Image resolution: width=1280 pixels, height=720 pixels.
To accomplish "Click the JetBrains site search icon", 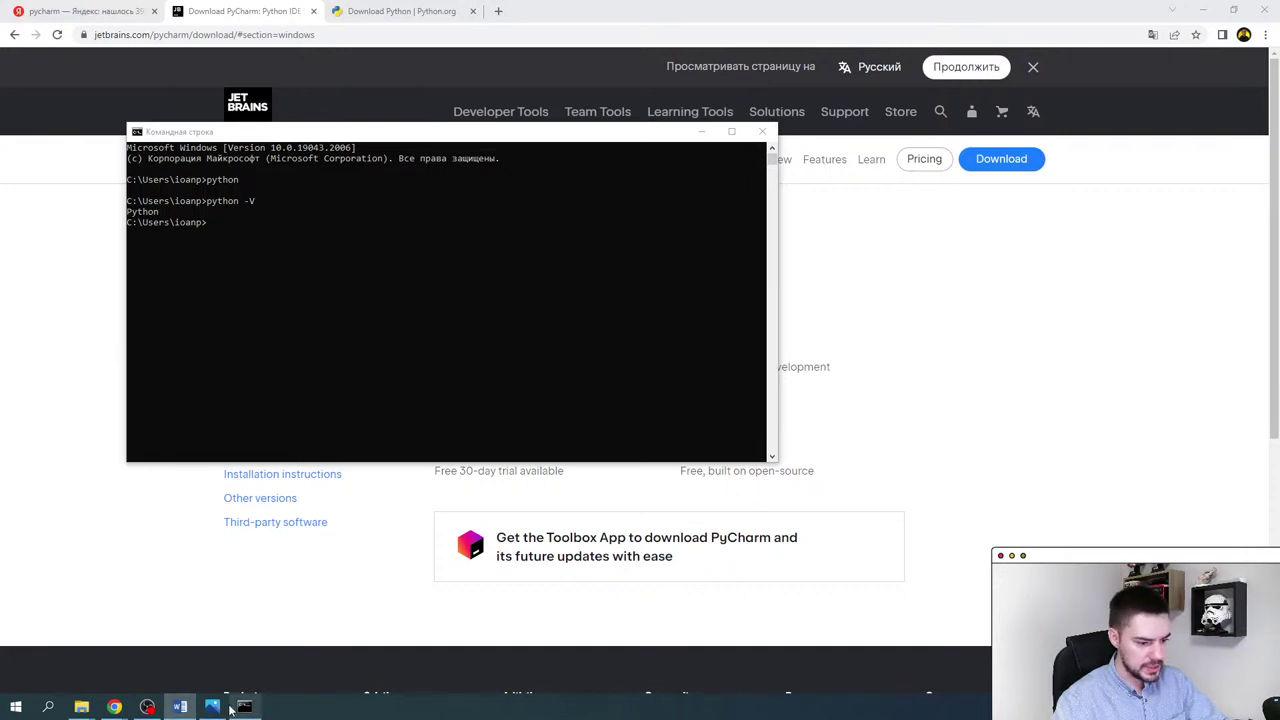I will 940,112.
